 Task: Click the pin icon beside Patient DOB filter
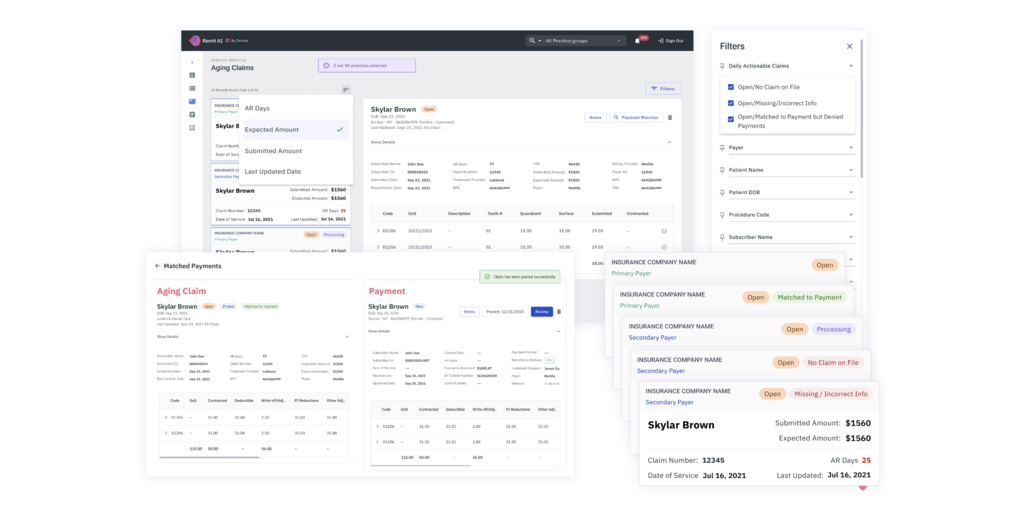pos(723,192)
